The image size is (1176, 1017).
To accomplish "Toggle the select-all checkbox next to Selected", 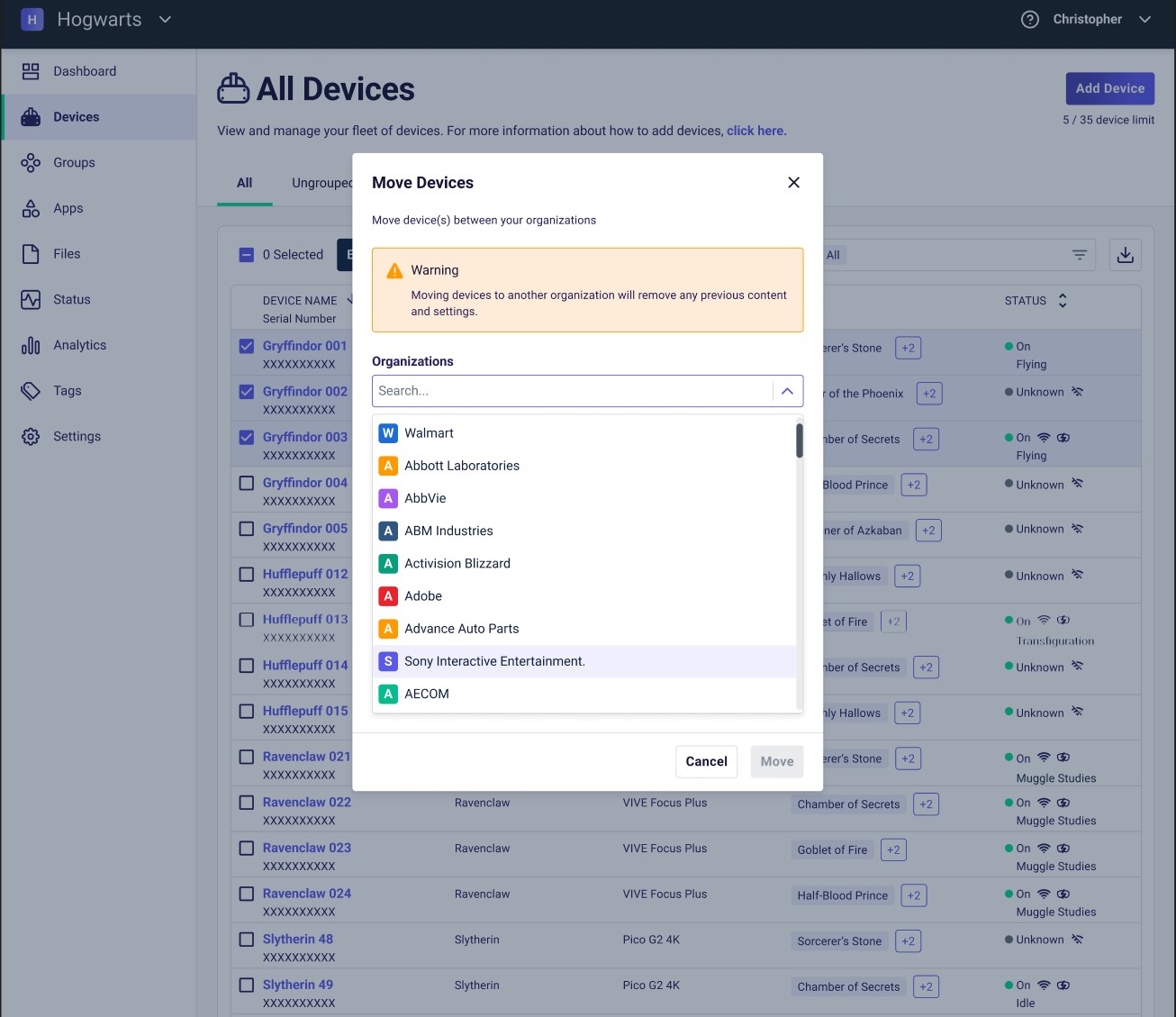I will pos(247,255).
